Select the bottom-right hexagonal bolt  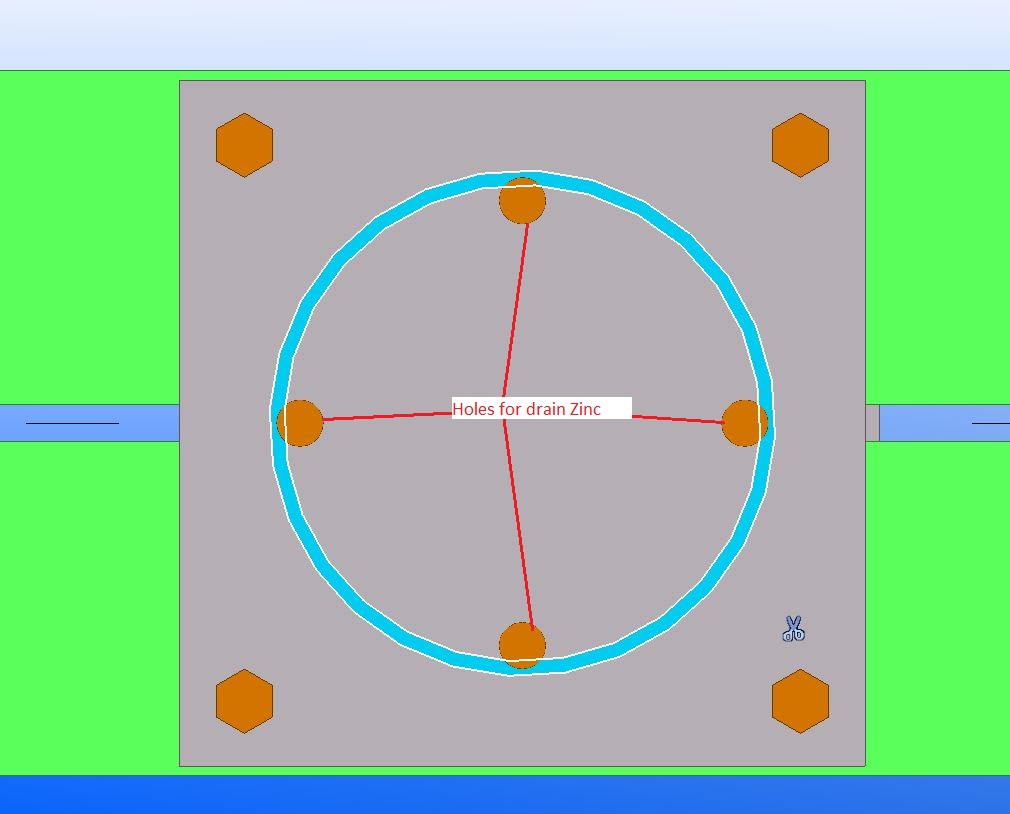click(x=800, y=700)
